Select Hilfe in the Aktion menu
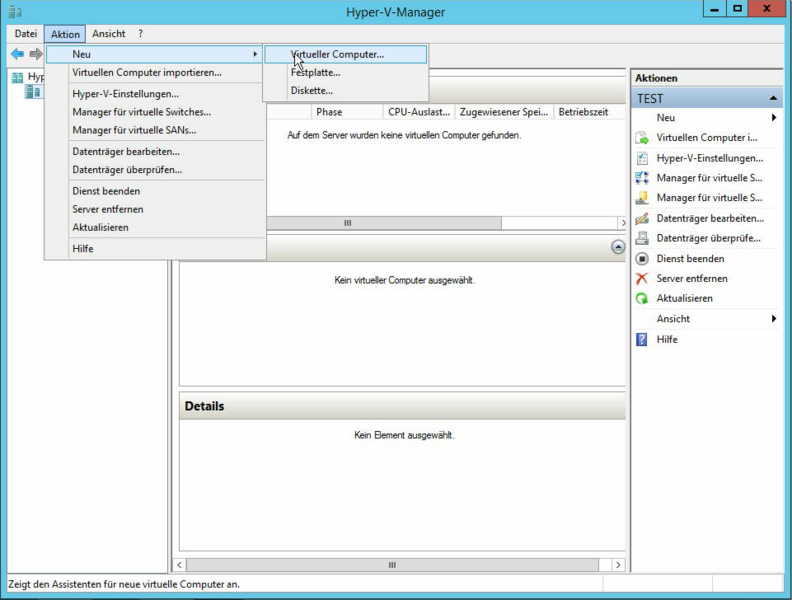 156,248
